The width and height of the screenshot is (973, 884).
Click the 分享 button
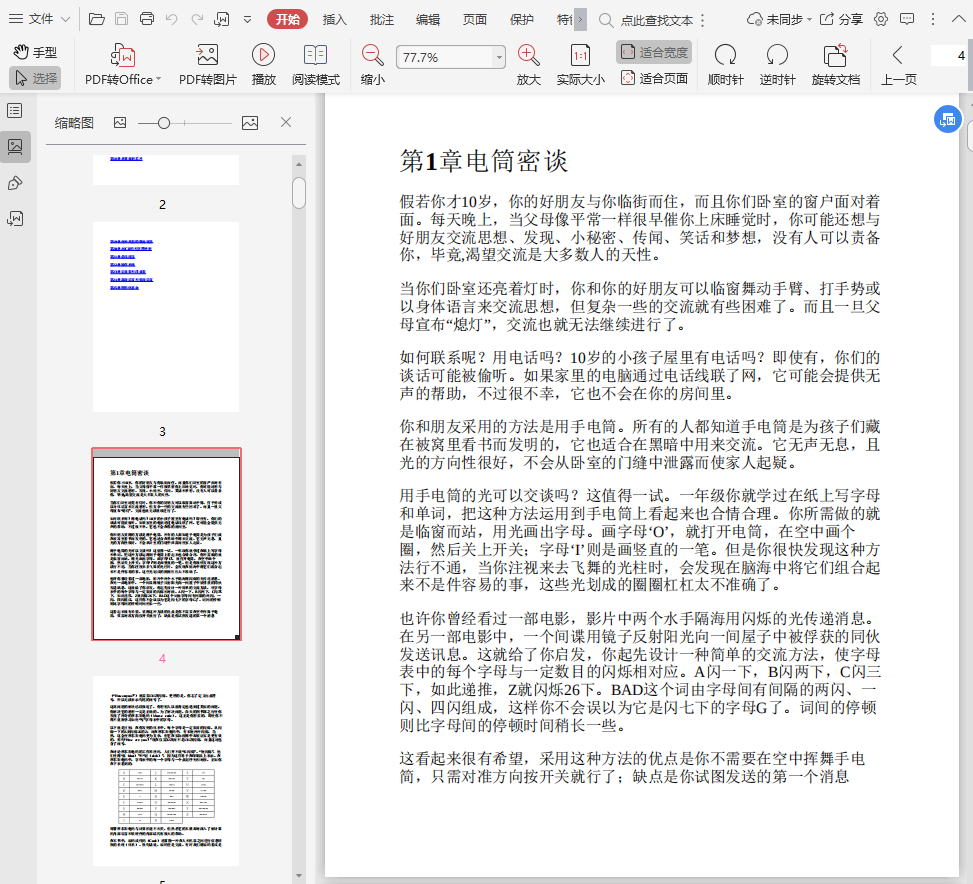coord(841,19)
